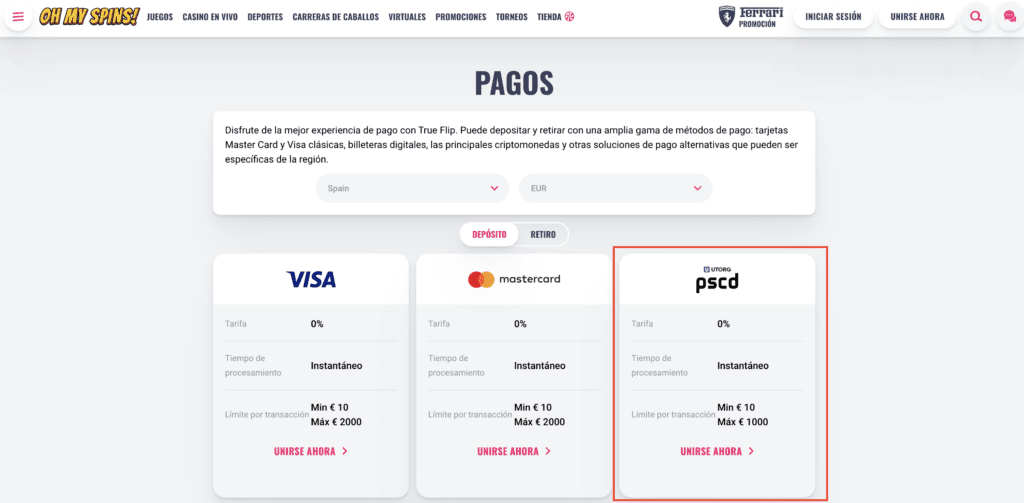Click Unirse Ahora under Visa

tap(311, 451)
